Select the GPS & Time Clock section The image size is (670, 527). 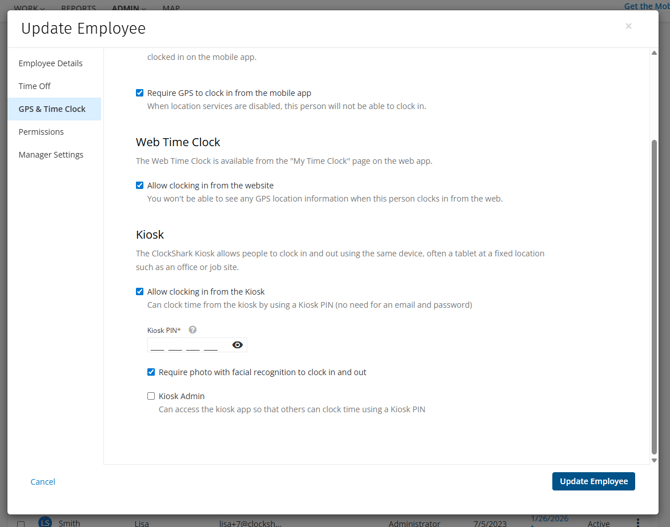[52, 109]
